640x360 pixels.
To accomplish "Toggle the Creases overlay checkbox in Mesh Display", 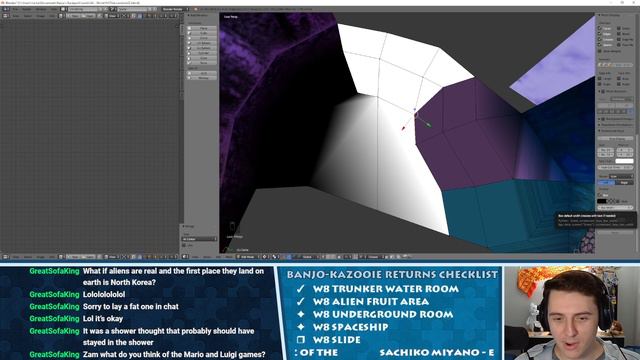I will [x=600, y=39].
